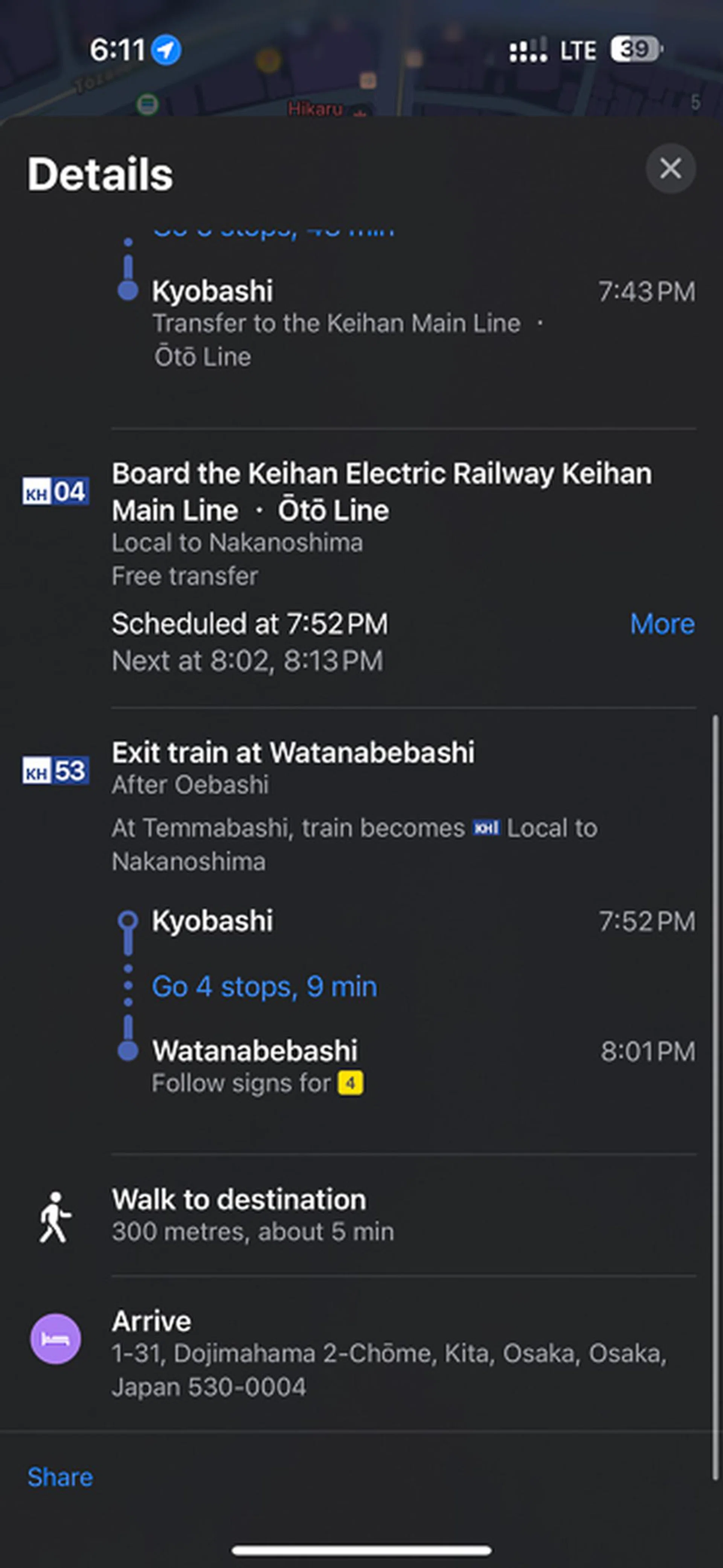Viewport: 723px width, 1568px height.
Task: Tap the KH53 Watanabebashi station badge
Action: (55, 771)
